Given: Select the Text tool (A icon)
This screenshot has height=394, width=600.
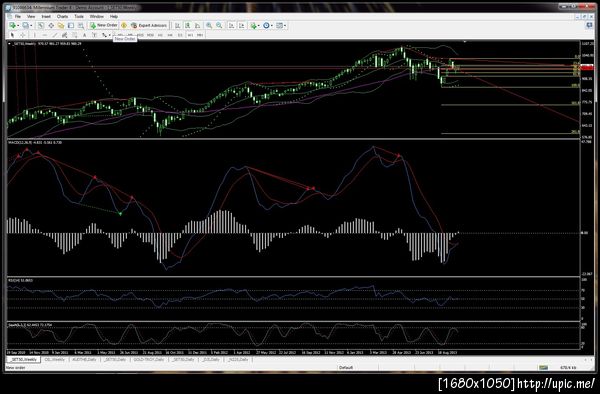Looking at the screenshot, I should [84, 35].
